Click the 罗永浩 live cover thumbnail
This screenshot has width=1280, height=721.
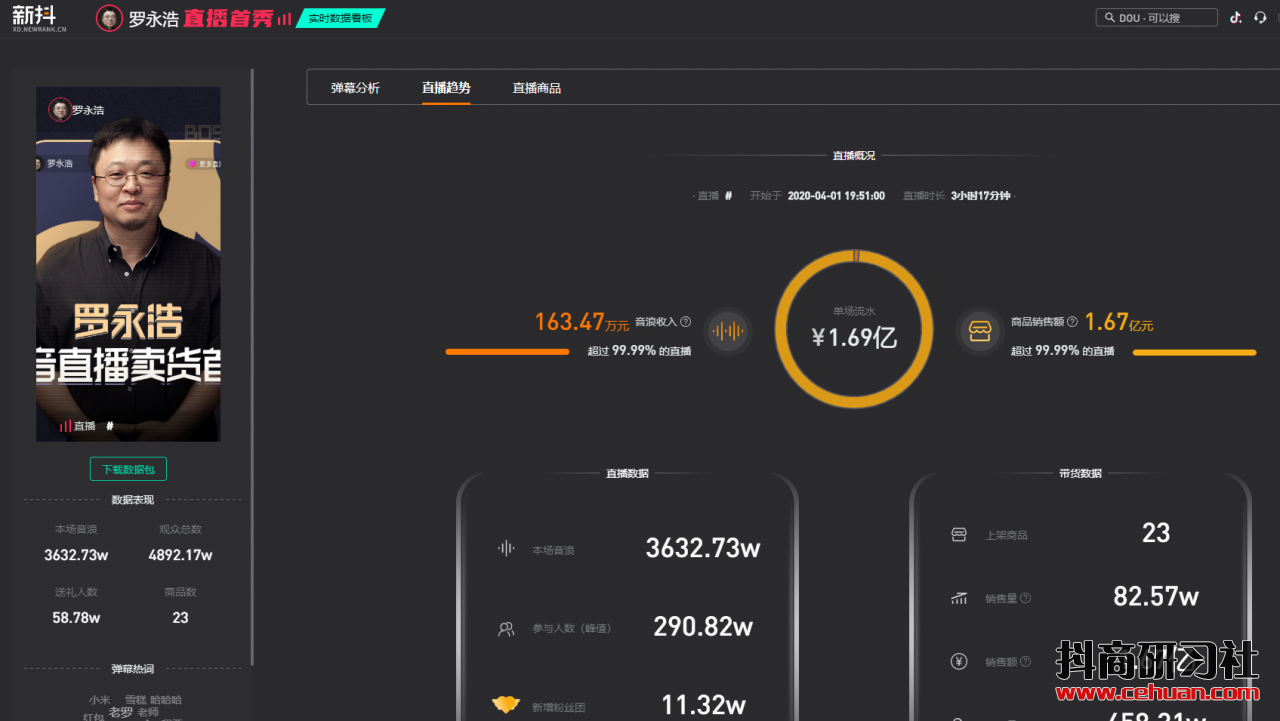128,264
